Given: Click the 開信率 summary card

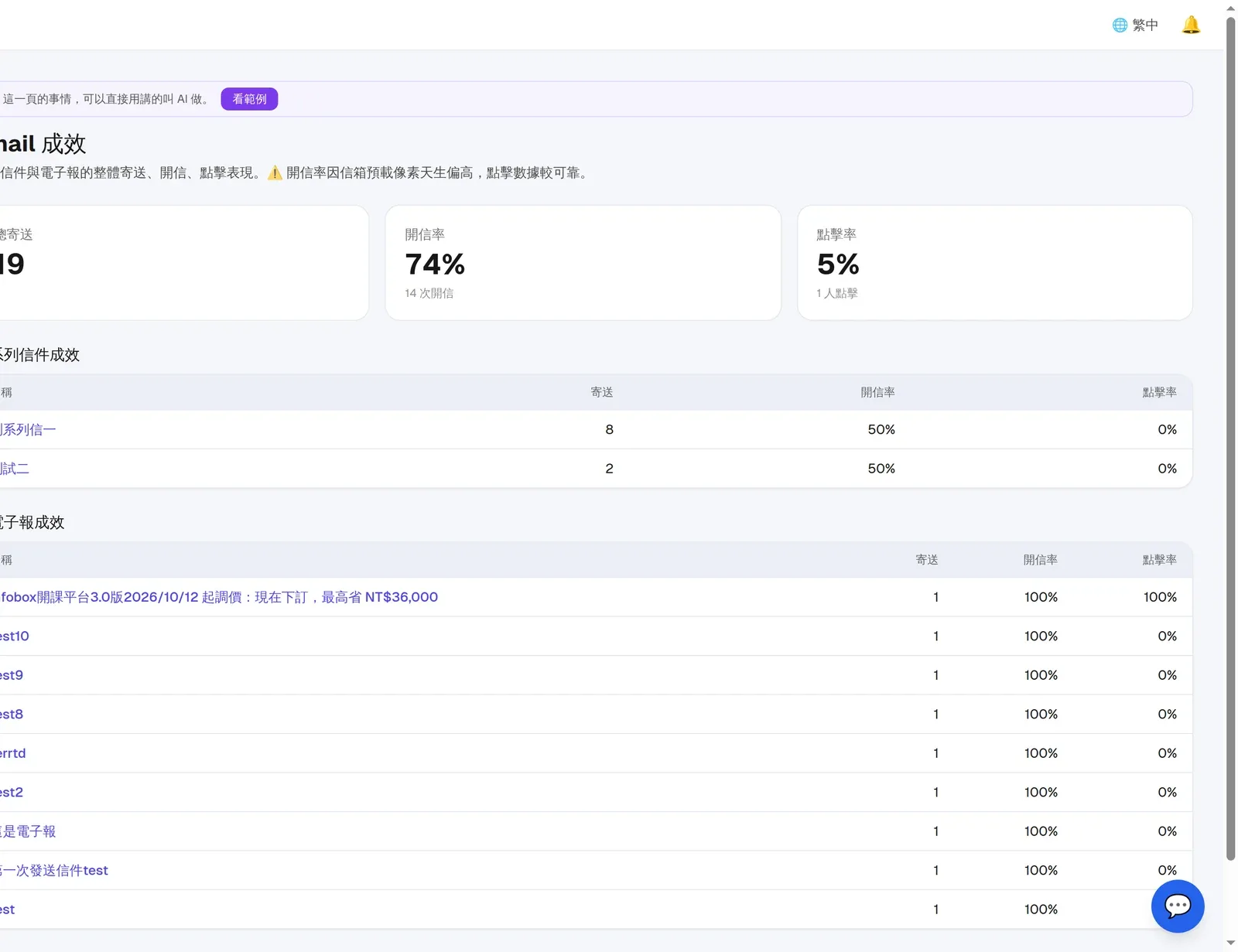Looking at the screenshot, I should [583, 263].
